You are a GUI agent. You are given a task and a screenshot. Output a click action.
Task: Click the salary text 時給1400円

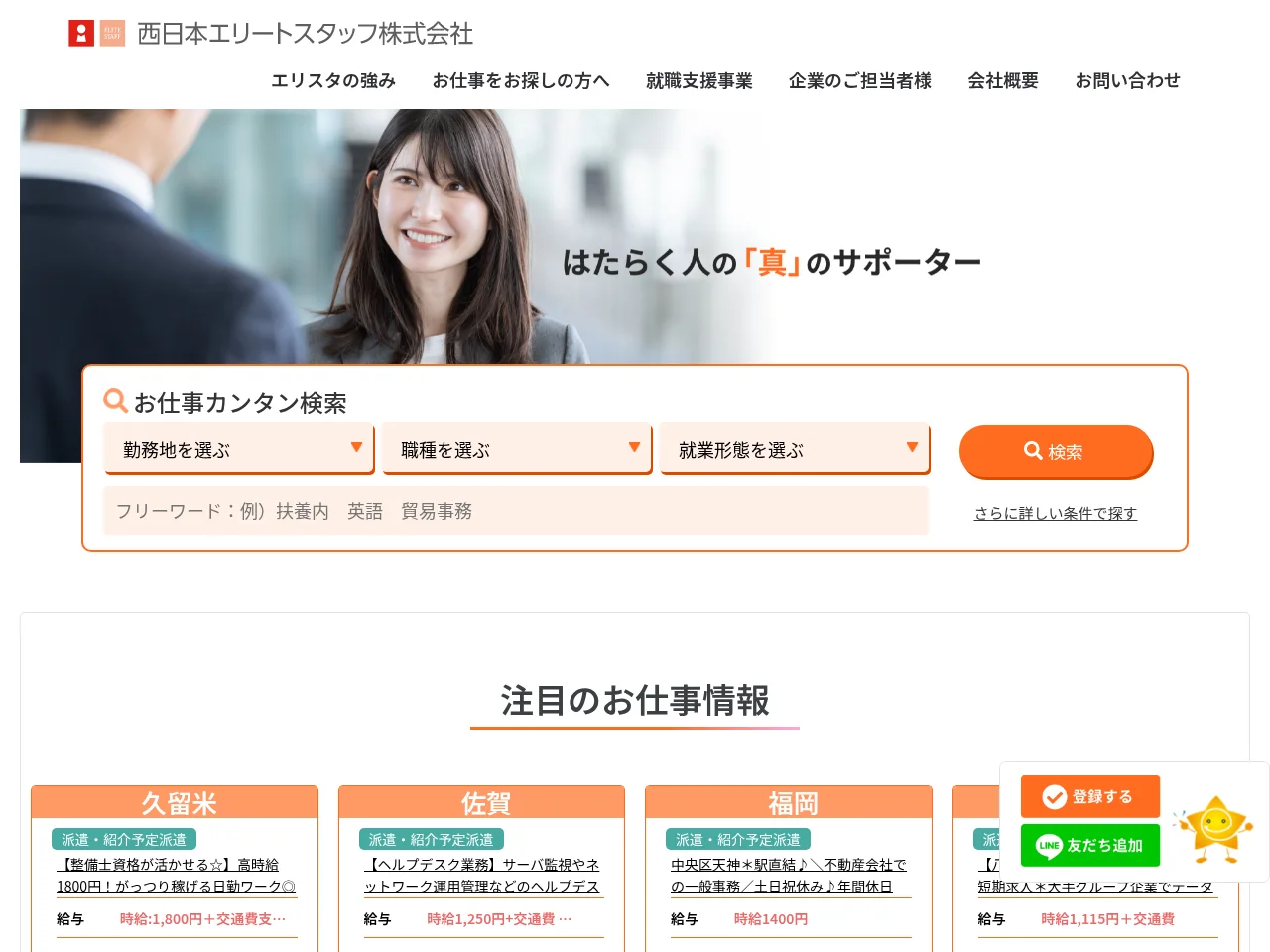coord(771,919)
